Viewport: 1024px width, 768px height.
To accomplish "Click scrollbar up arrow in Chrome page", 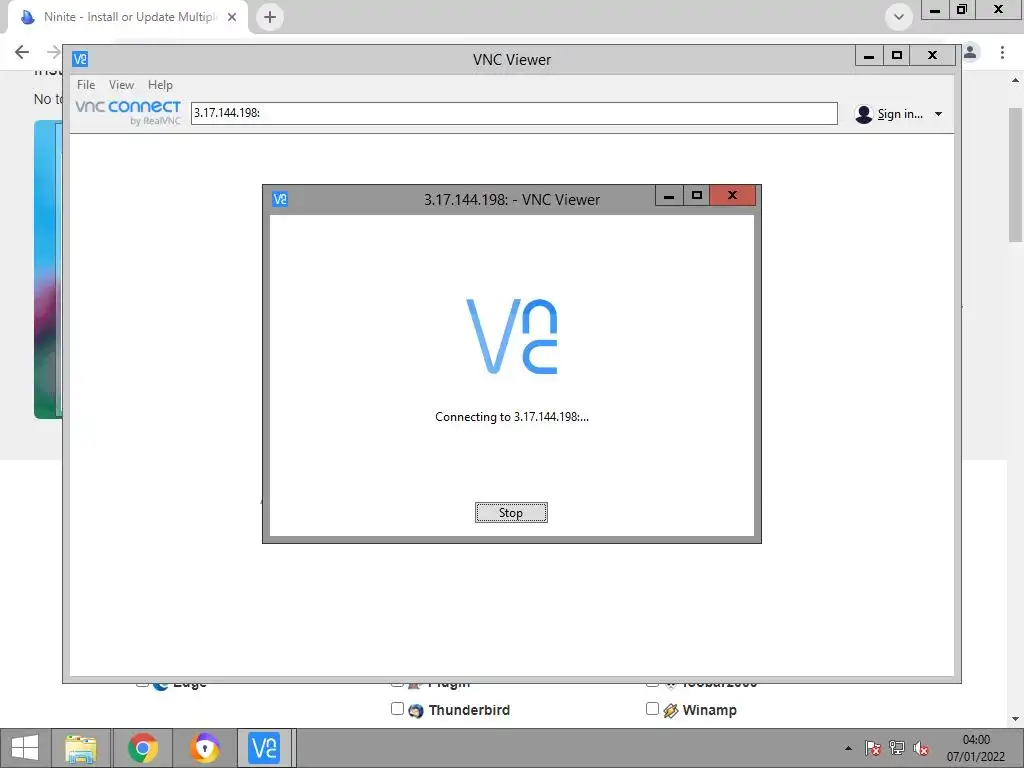I will 1015,81.
